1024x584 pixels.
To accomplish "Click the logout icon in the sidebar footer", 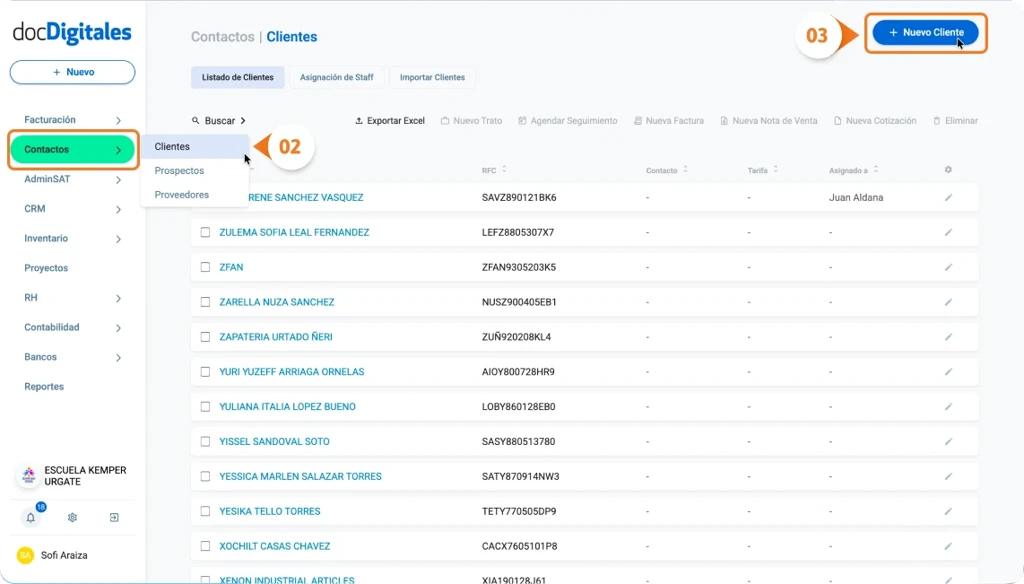I will point(112,517).
